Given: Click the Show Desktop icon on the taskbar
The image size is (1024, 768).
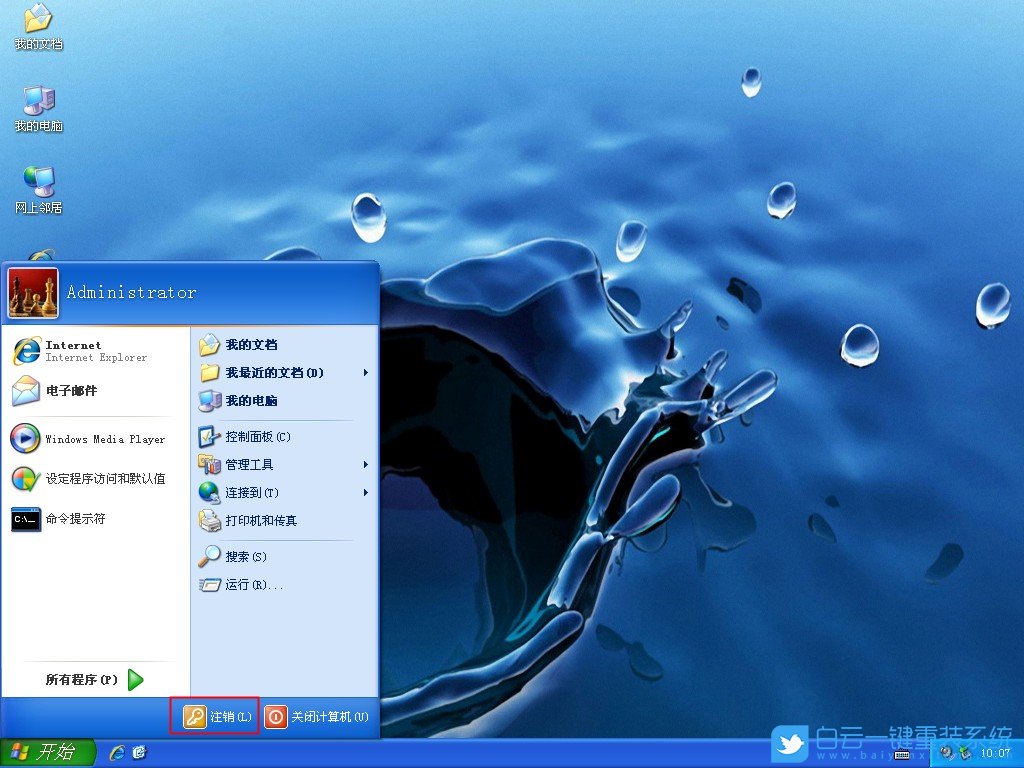Looking at the screenshot, I should (x=139, y=753).
